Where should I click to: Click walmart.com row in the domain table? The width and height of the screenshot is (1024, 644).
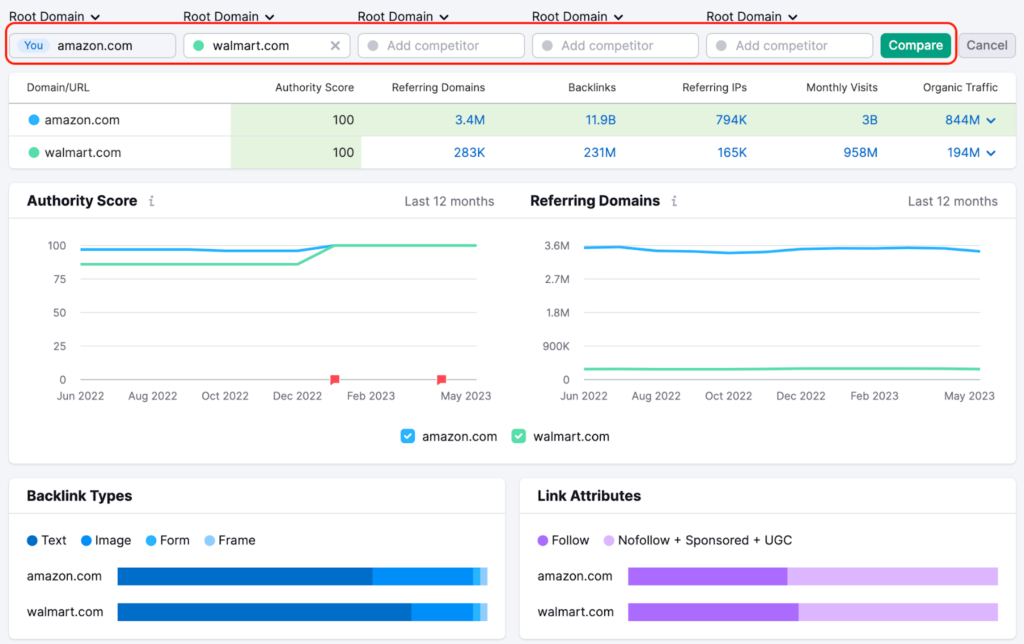[512, 153]
